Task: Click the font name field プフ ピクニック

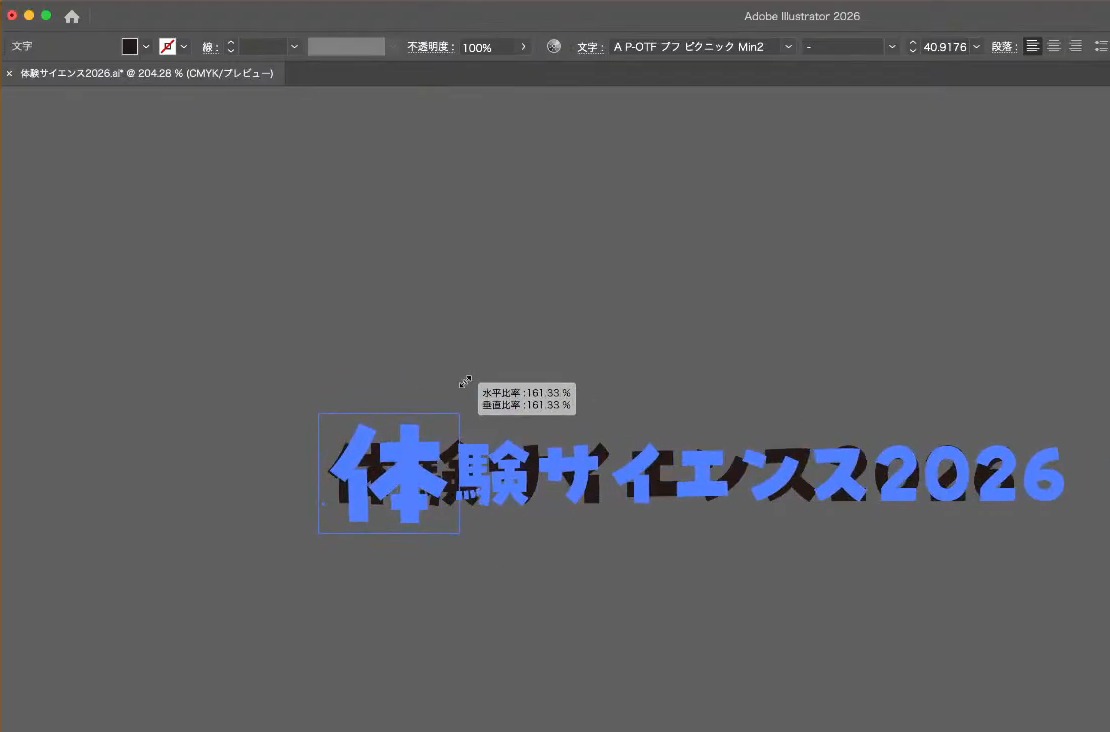Action: [695, 47]
